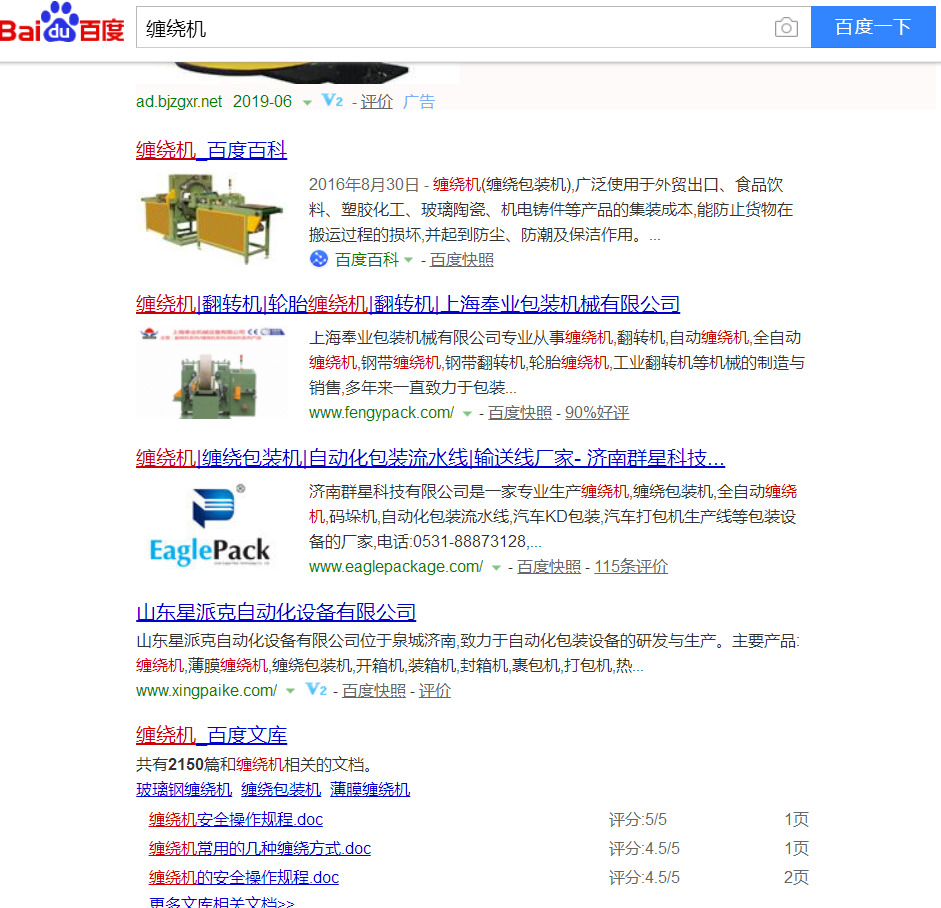Click the 百度一下 search button
941x908 pixels.
tap(873, 27)
